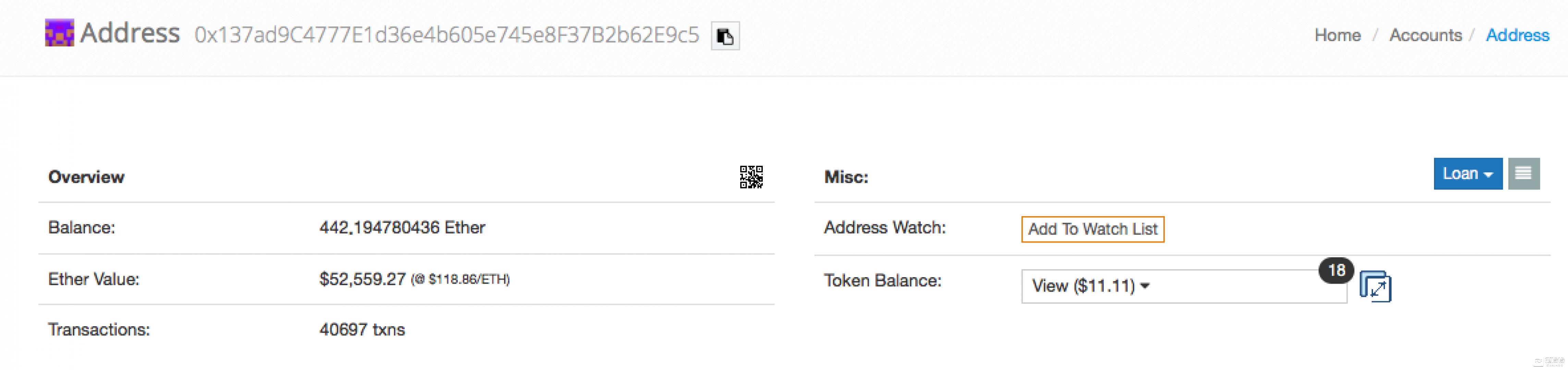Click the Misc panel heading
The width and height of the screenshot is (1568, 370).
pyautogui.click(x=845, y=177)
